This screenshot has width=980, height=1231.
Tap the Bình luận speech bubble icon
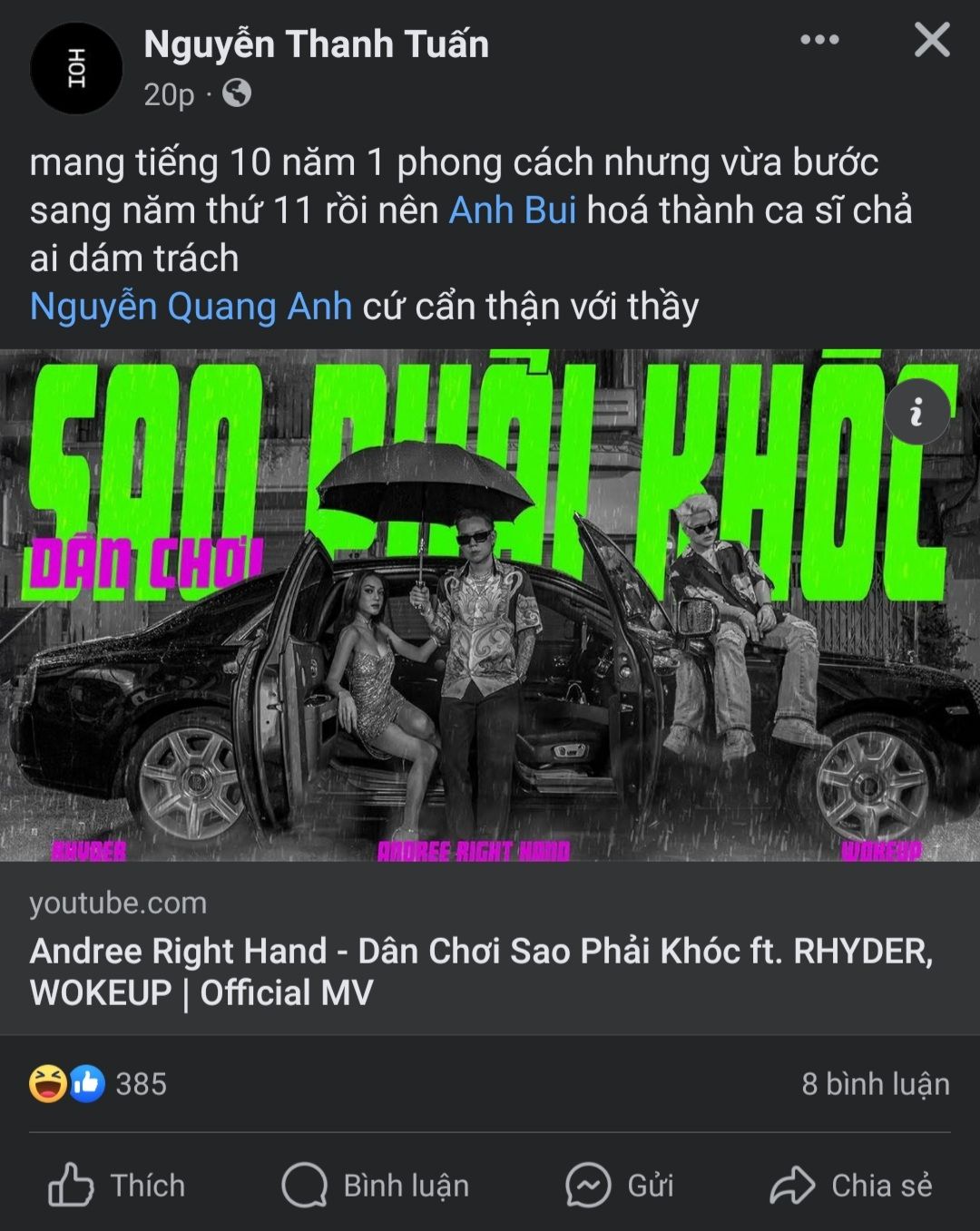304,1185
